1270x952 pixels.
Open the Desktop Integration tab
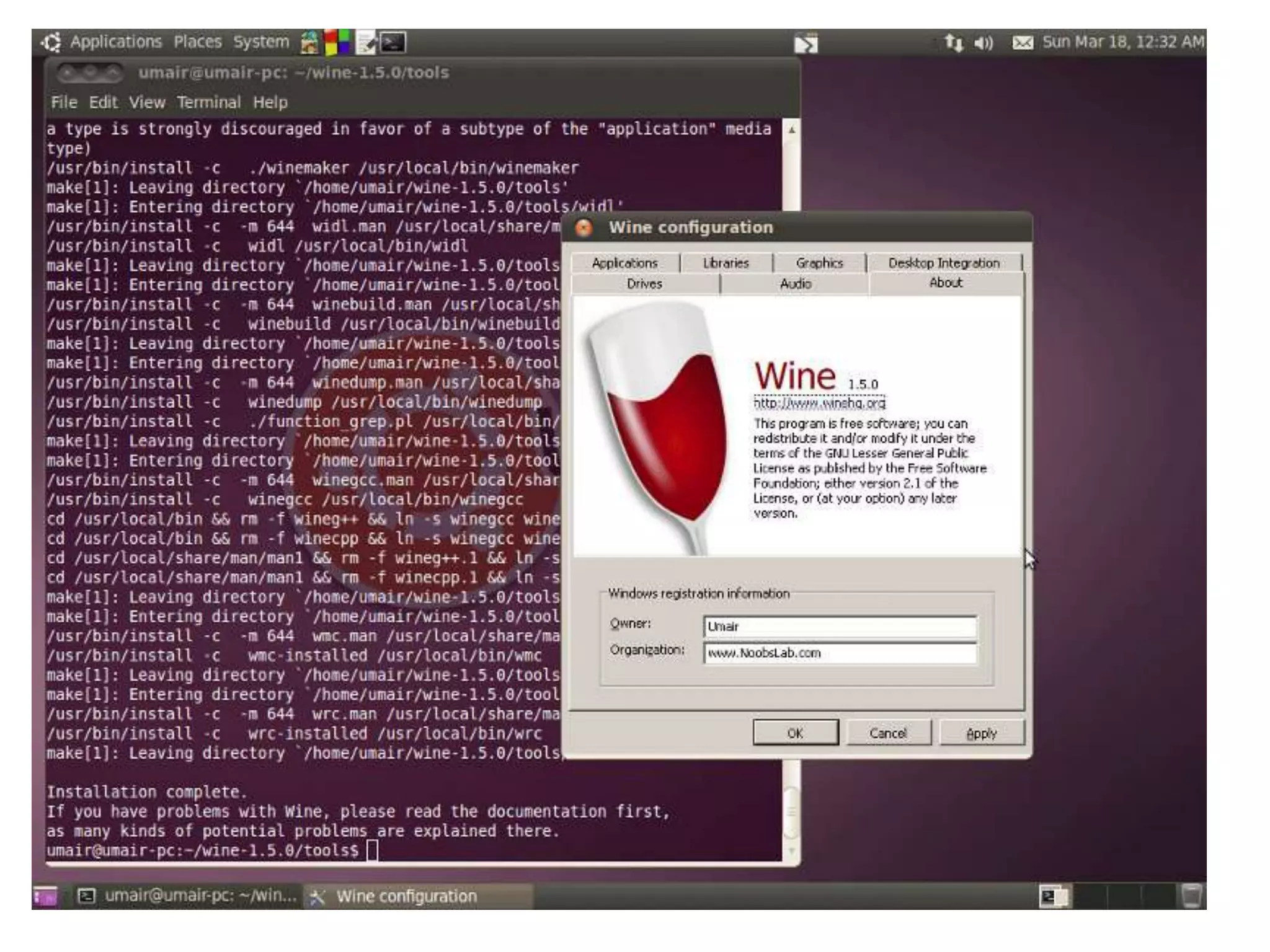(943, 263)
